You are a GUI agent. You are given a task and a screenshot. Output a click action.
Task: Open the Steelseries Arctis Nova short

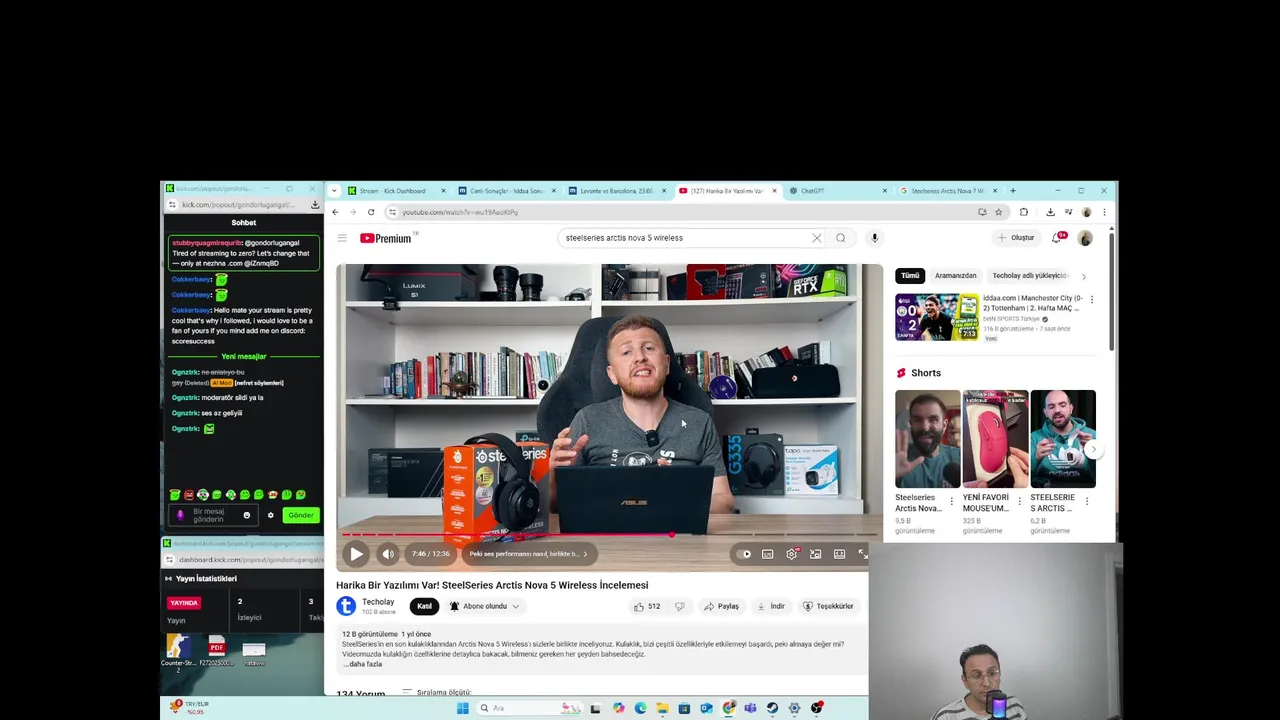coord(927,439)
